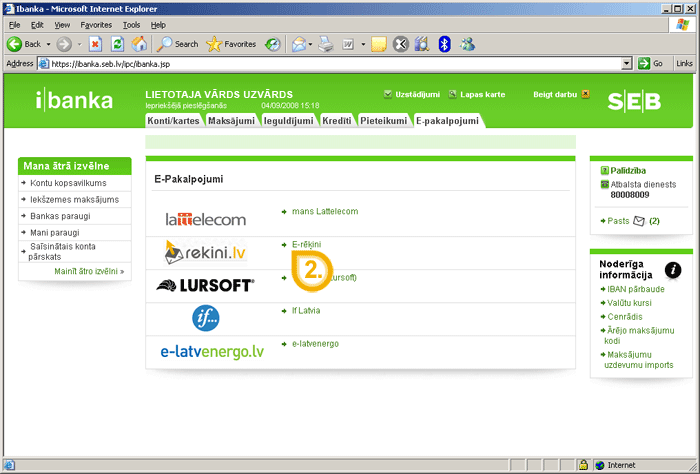Open the Forward button dropdown arrow
This screenshot has height=474, width=700.
(x=79, y=44)
